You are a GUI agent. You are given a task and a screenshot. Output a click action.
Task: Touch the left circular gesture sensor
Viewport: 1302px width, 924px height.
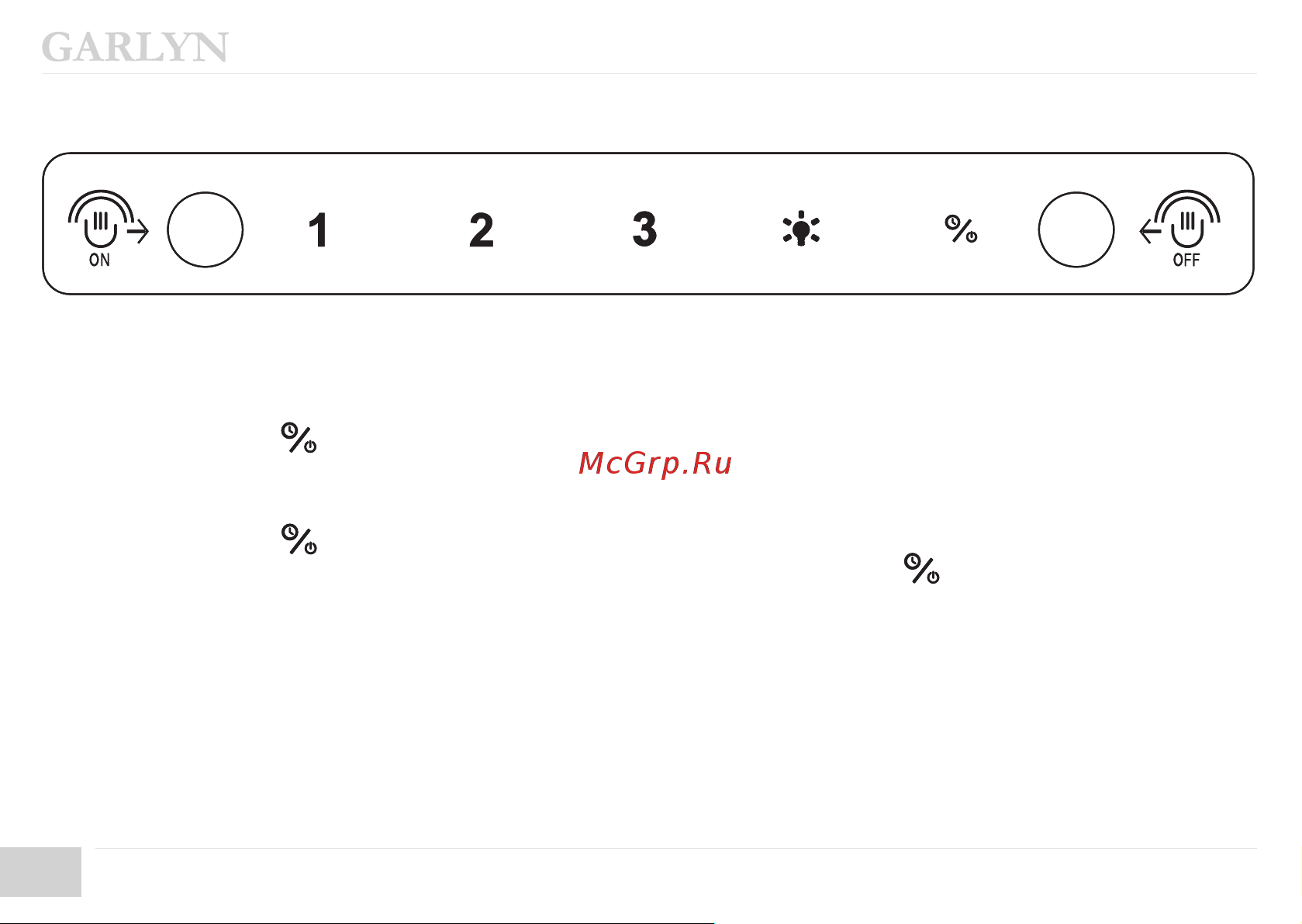205,230
